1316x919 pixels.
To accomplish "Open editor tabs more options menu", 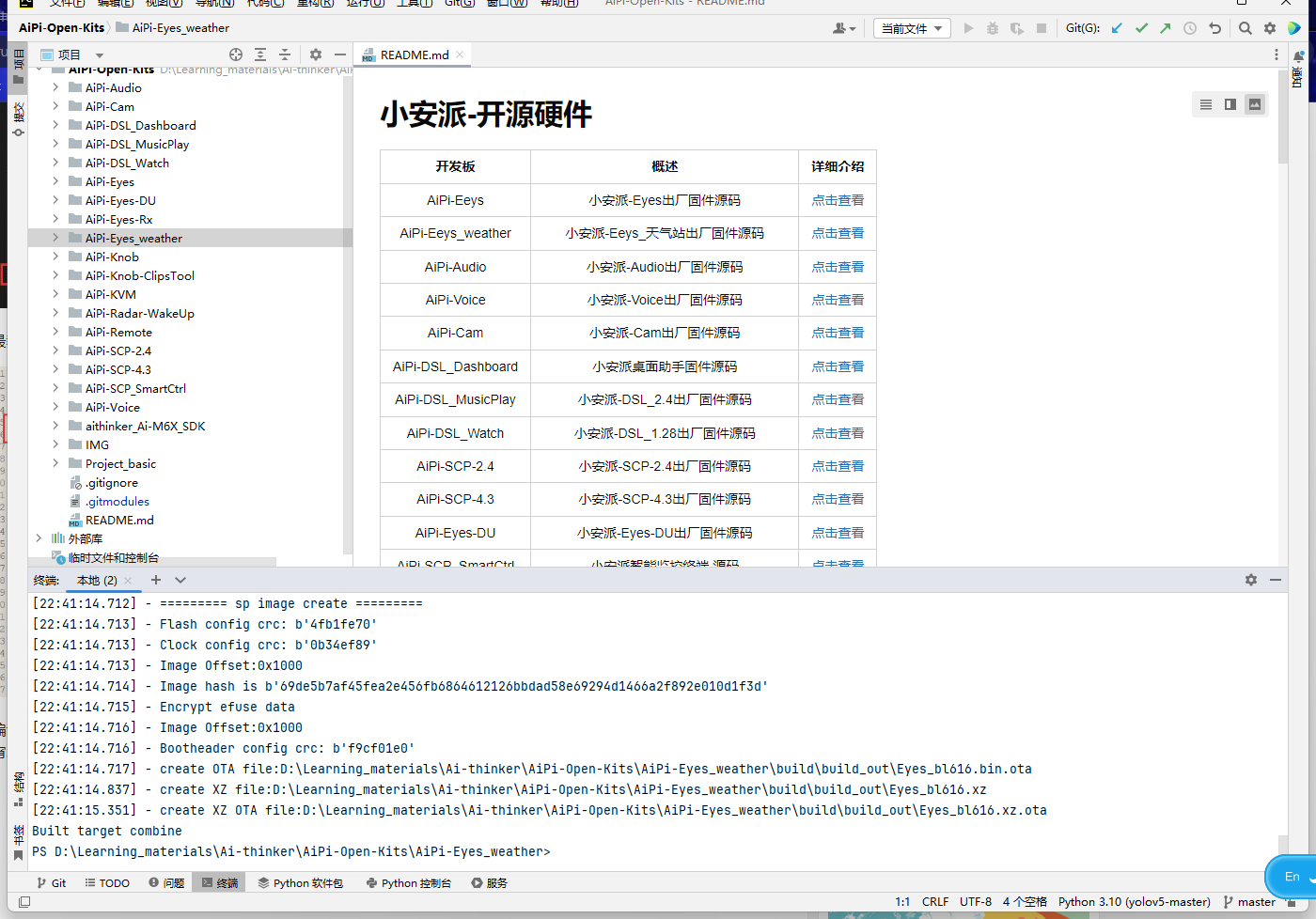I will pos(1277,55).
